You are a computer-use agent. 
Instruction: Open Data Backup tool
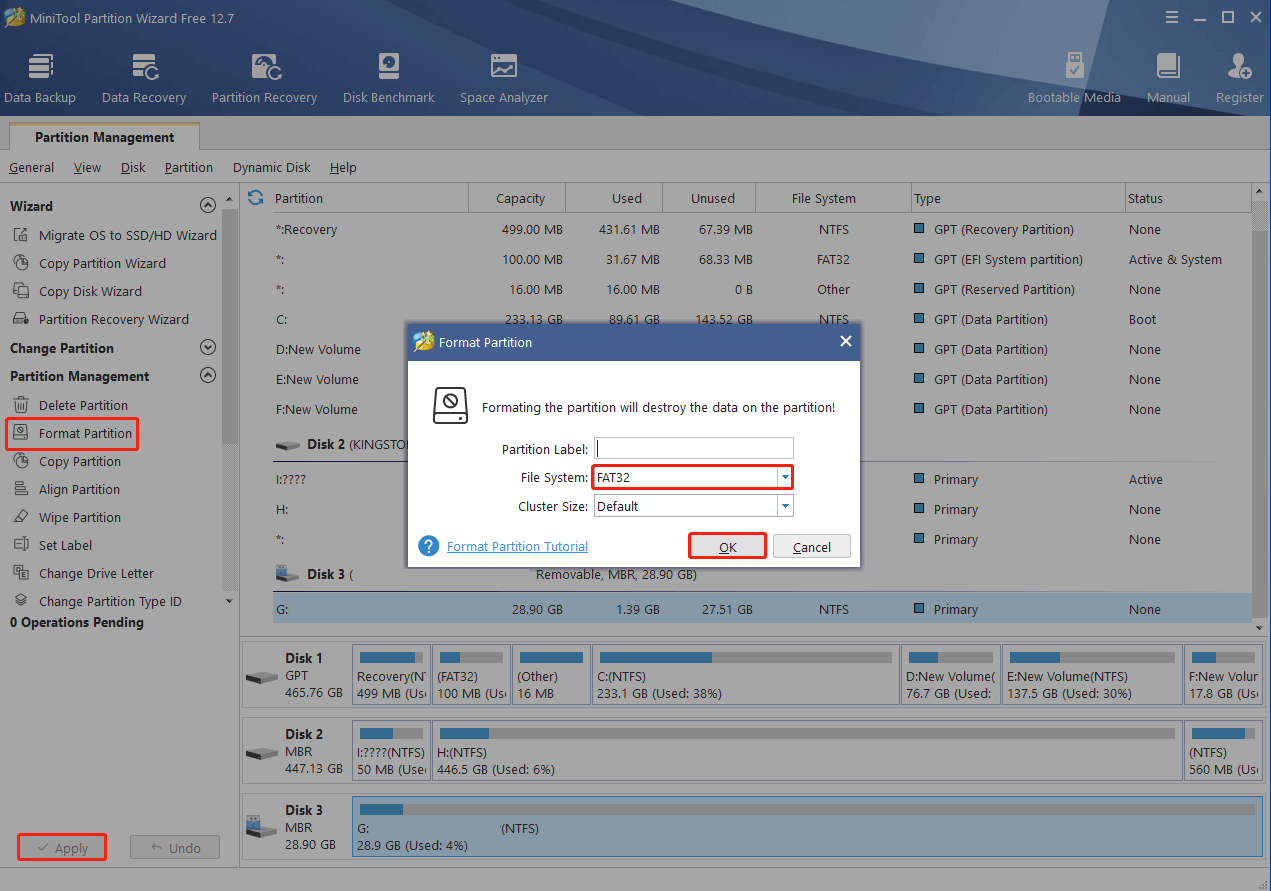coord(40,79)
